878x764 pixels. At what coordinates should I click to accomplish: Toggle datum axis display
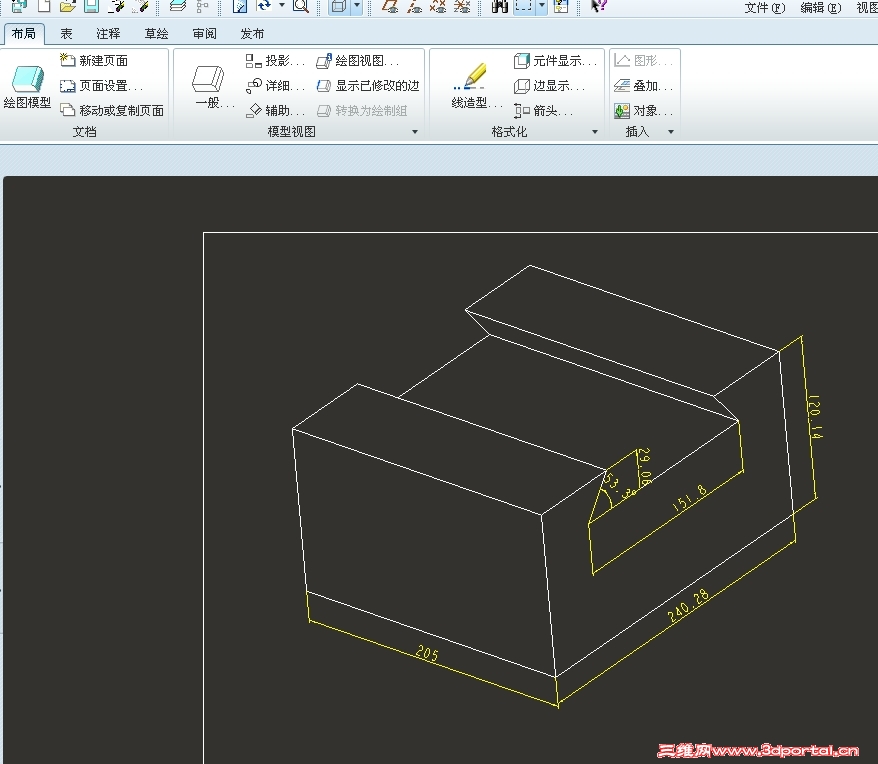(414, 6)
